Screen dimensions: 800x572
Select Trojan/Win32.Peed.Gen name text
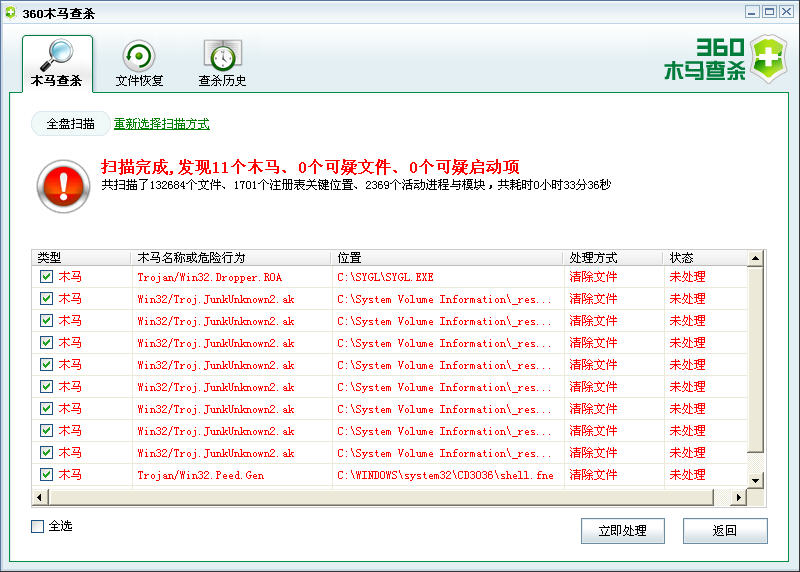point(201,475)
